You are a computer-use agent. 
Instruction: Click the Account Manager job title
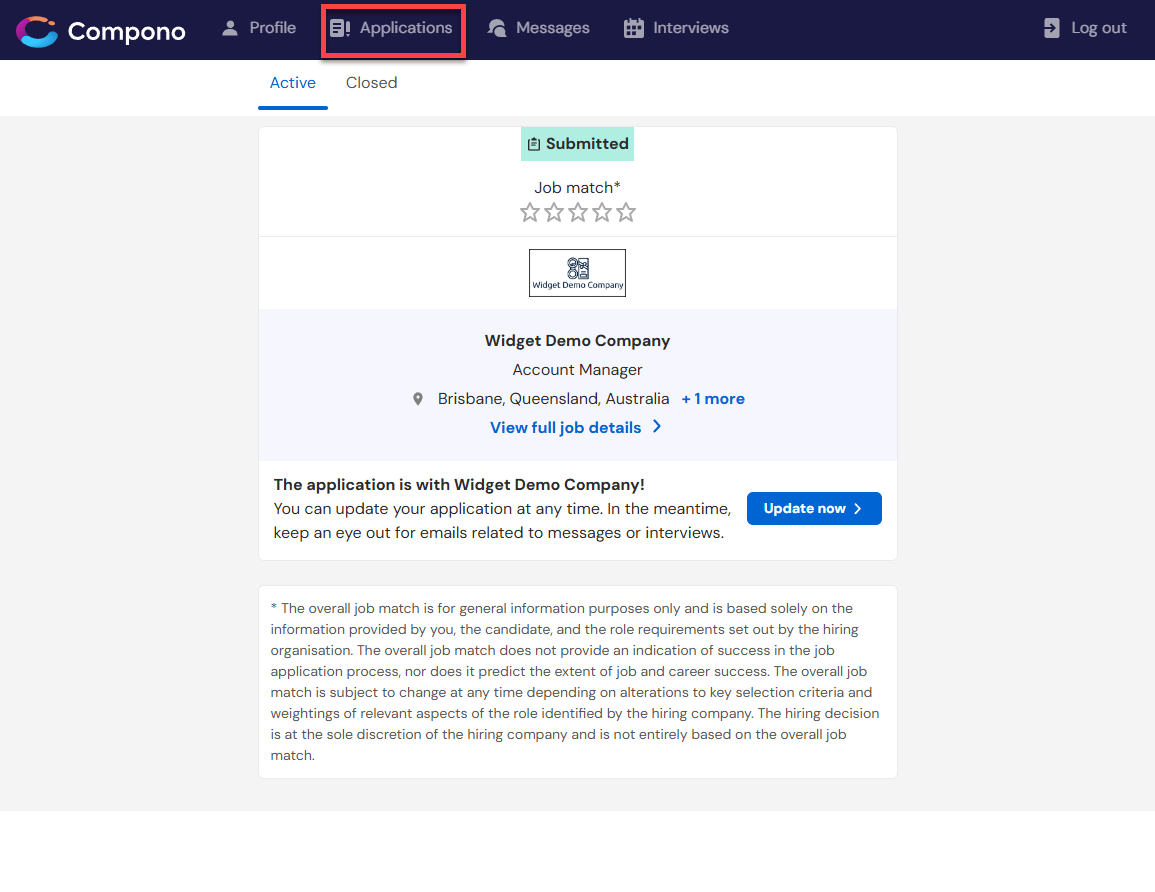[578, 370]
